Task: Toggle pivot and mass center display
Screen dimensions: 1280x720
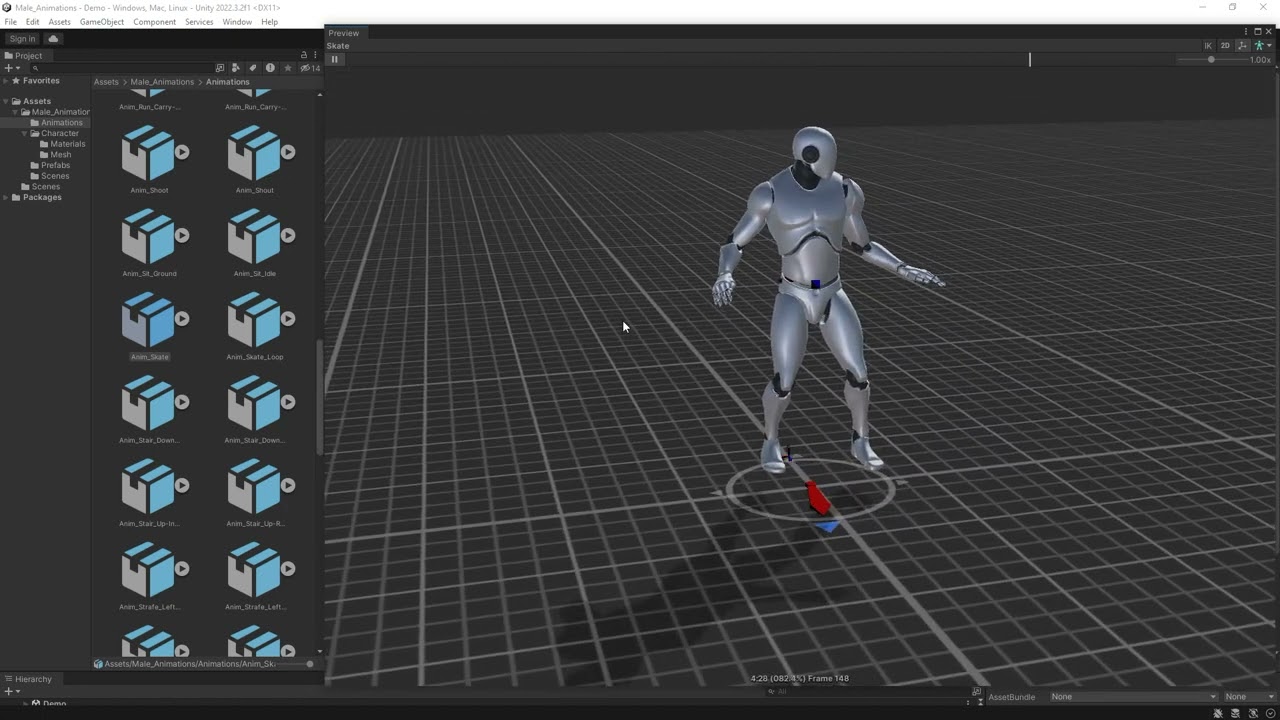Action: (x=1242, y=46)
